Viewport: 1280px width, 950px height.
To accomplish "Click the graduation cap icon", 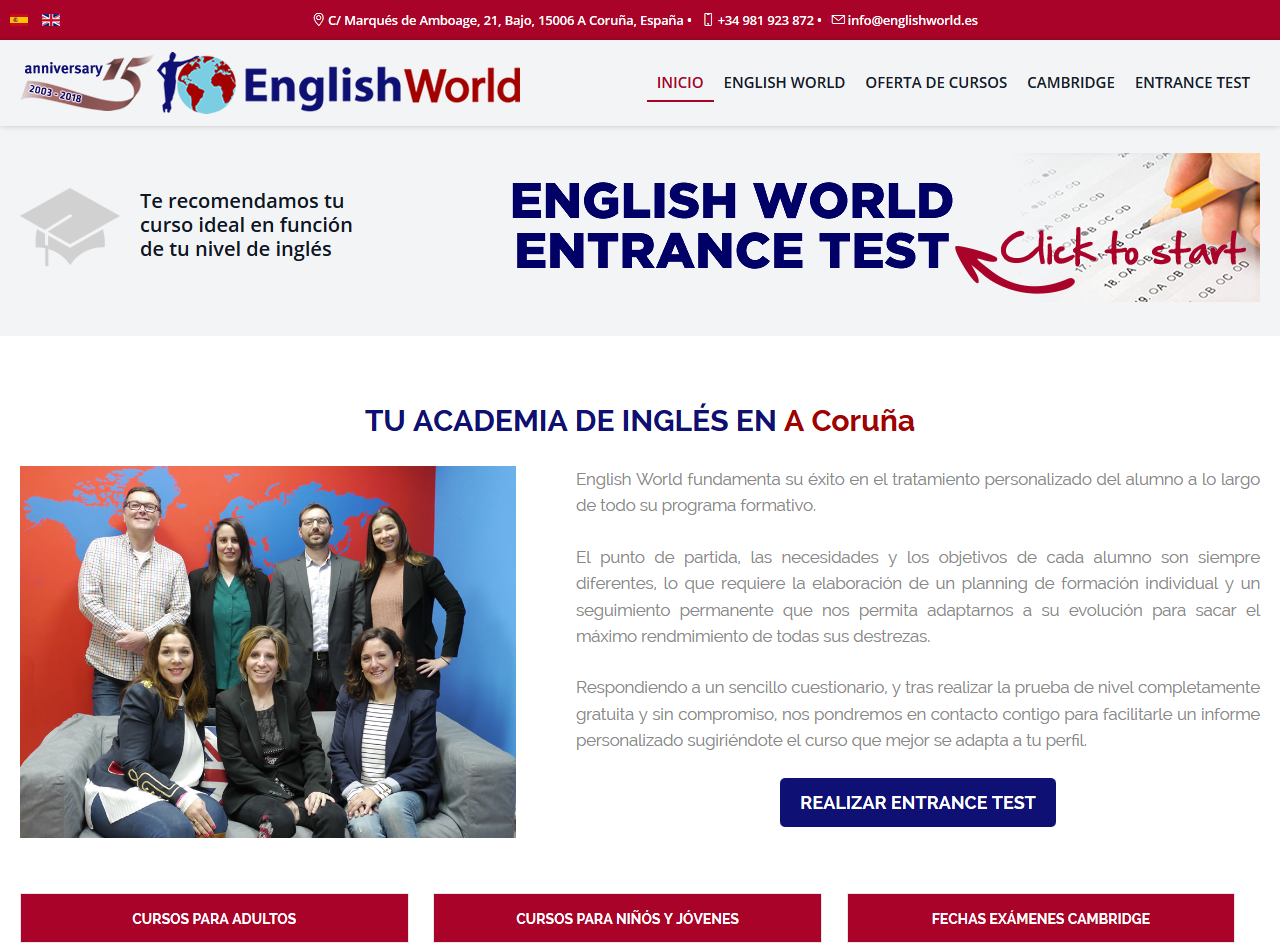I will 69,227.
